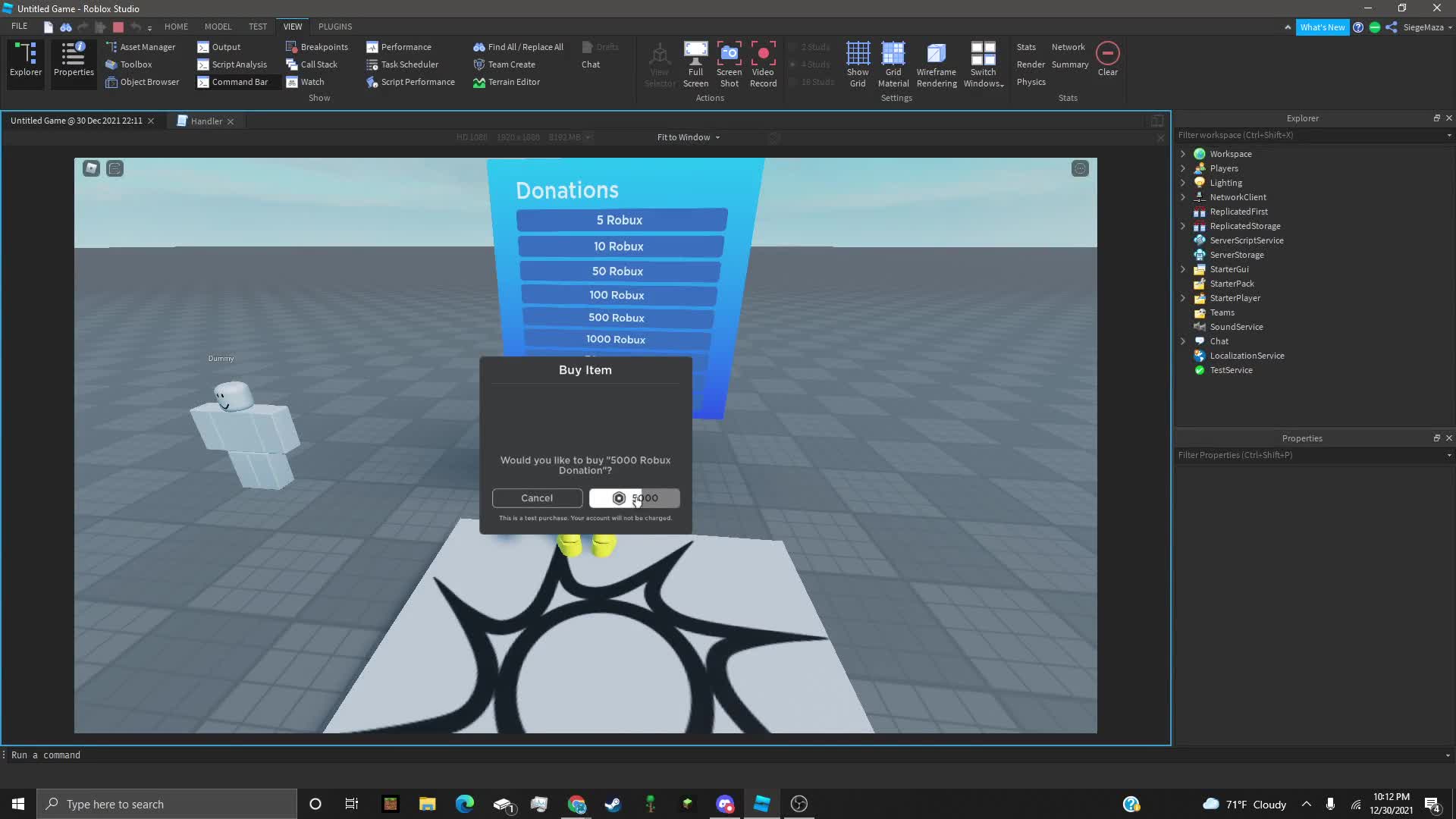The height and width of the screenshot is (819, 1456).
Task: Open the Terrain Editor
Action: [507, 82]
